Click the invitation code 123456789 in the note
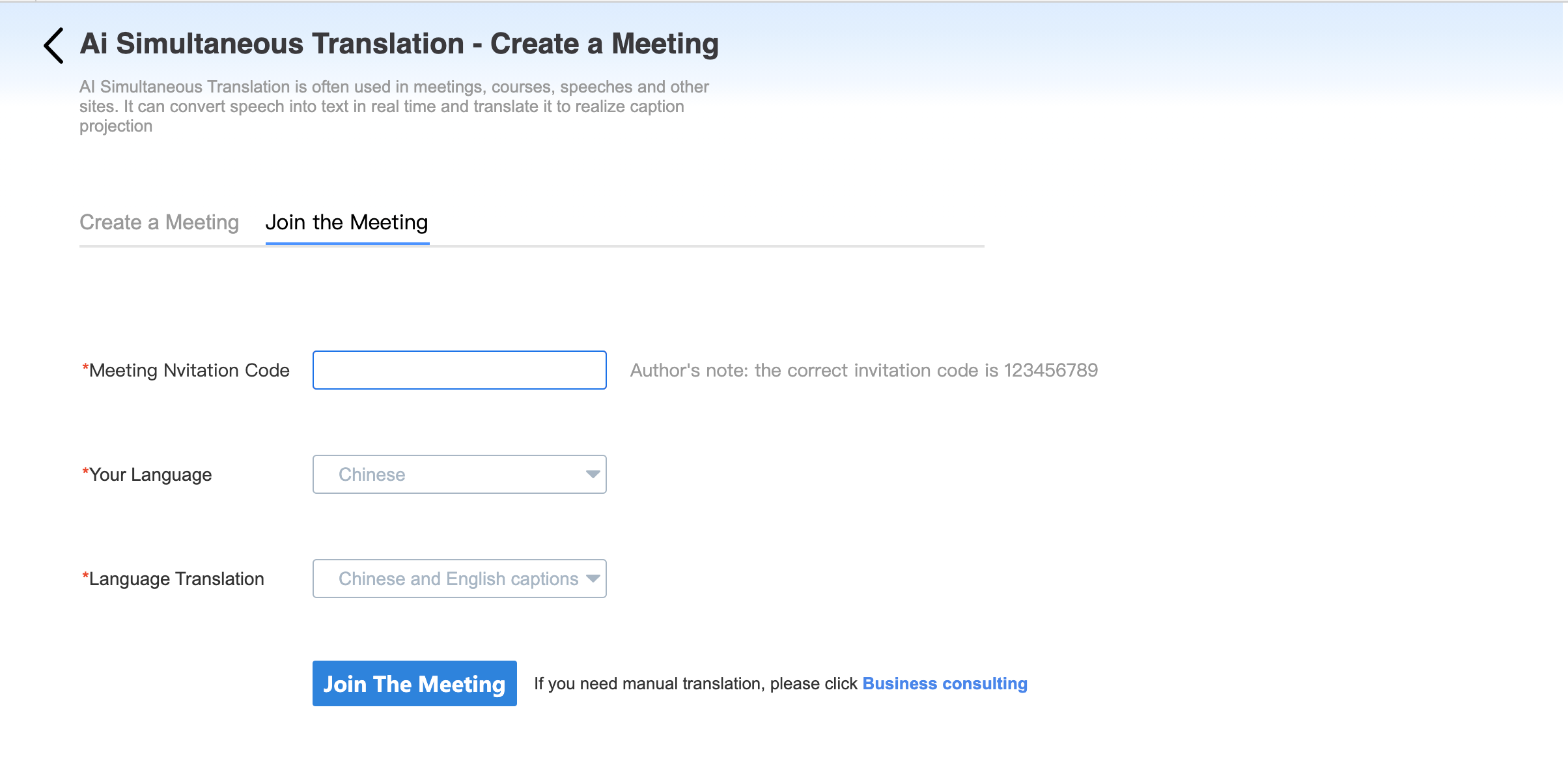Image resolution: width=1568 pixels, height=774 pixels. pos(1051,370)
